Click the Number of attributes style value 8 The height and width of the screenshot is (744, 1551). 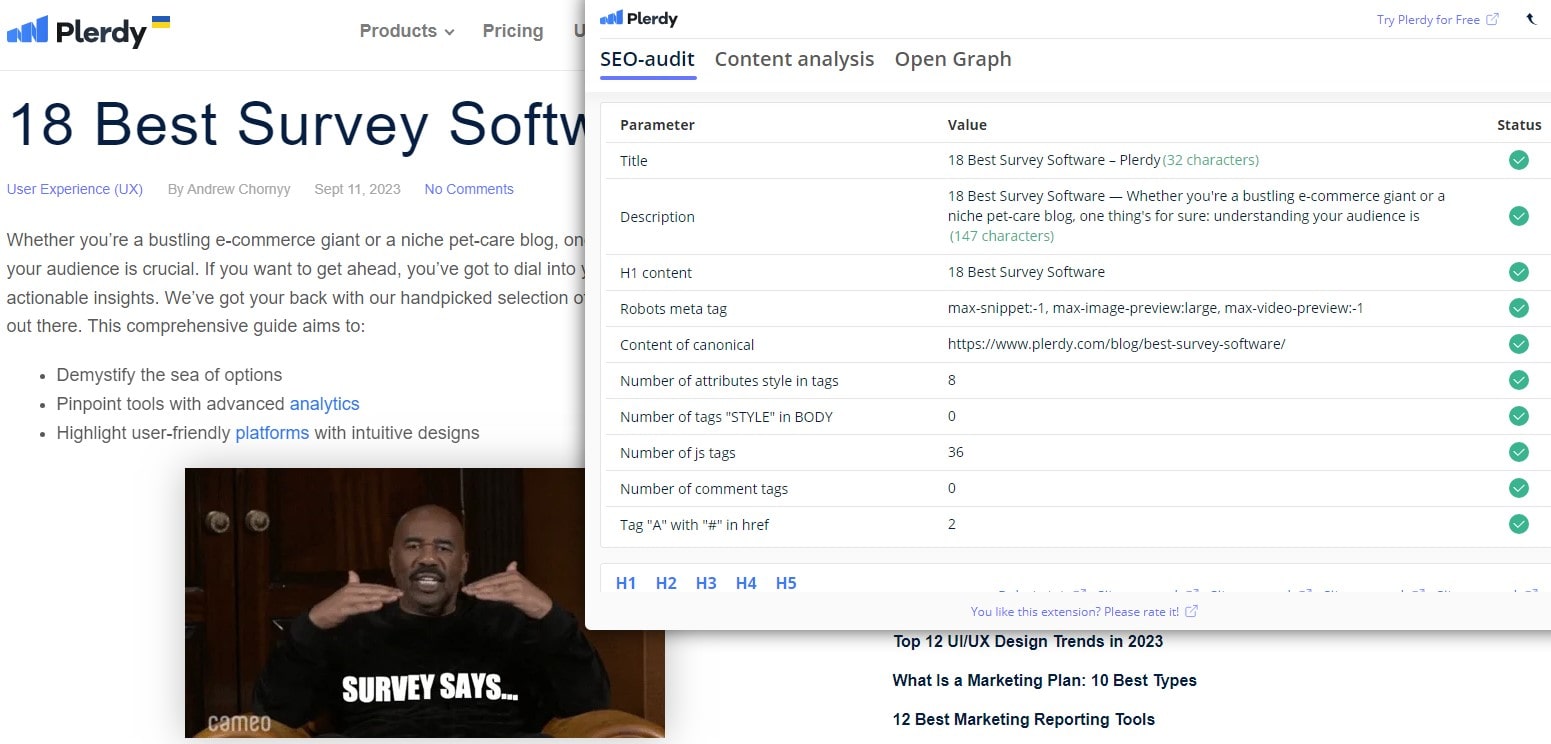point(952,380)
